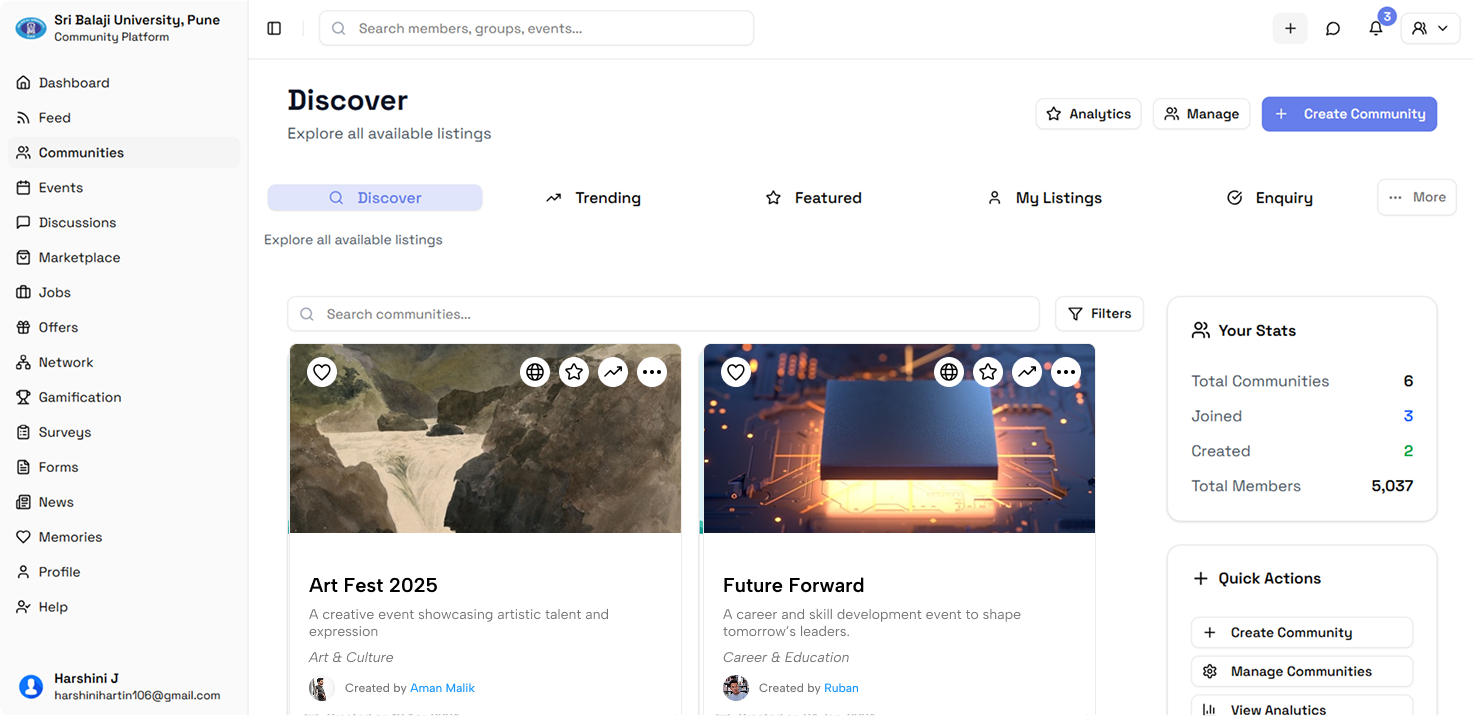Image resolution: width=1474 pixels, height=716 pixels.
Task: Click the Create Community button in header
Action: point(1349,114)
